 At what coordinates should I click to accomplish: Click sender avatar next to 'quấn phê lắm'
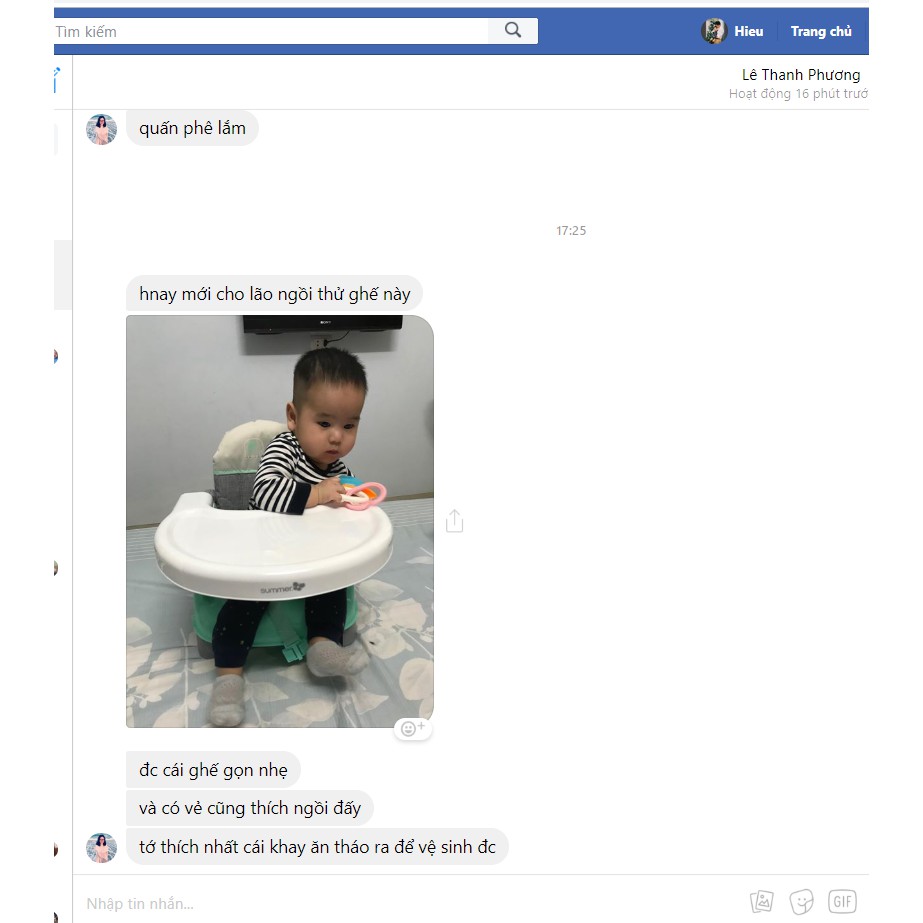click(x=101, y=129)
